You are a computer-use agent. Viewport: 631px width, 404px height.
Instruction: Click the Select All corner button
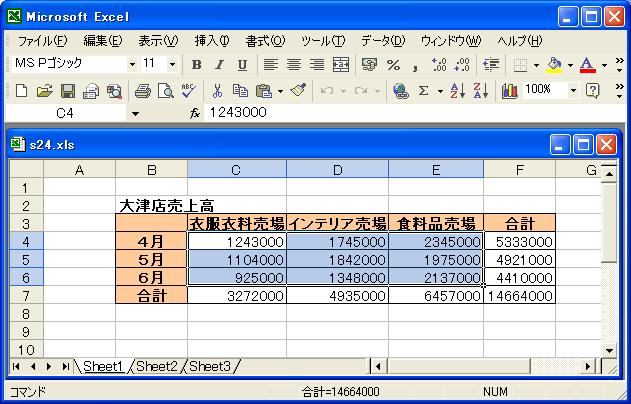pyautogui.click(x=26, y=169)
